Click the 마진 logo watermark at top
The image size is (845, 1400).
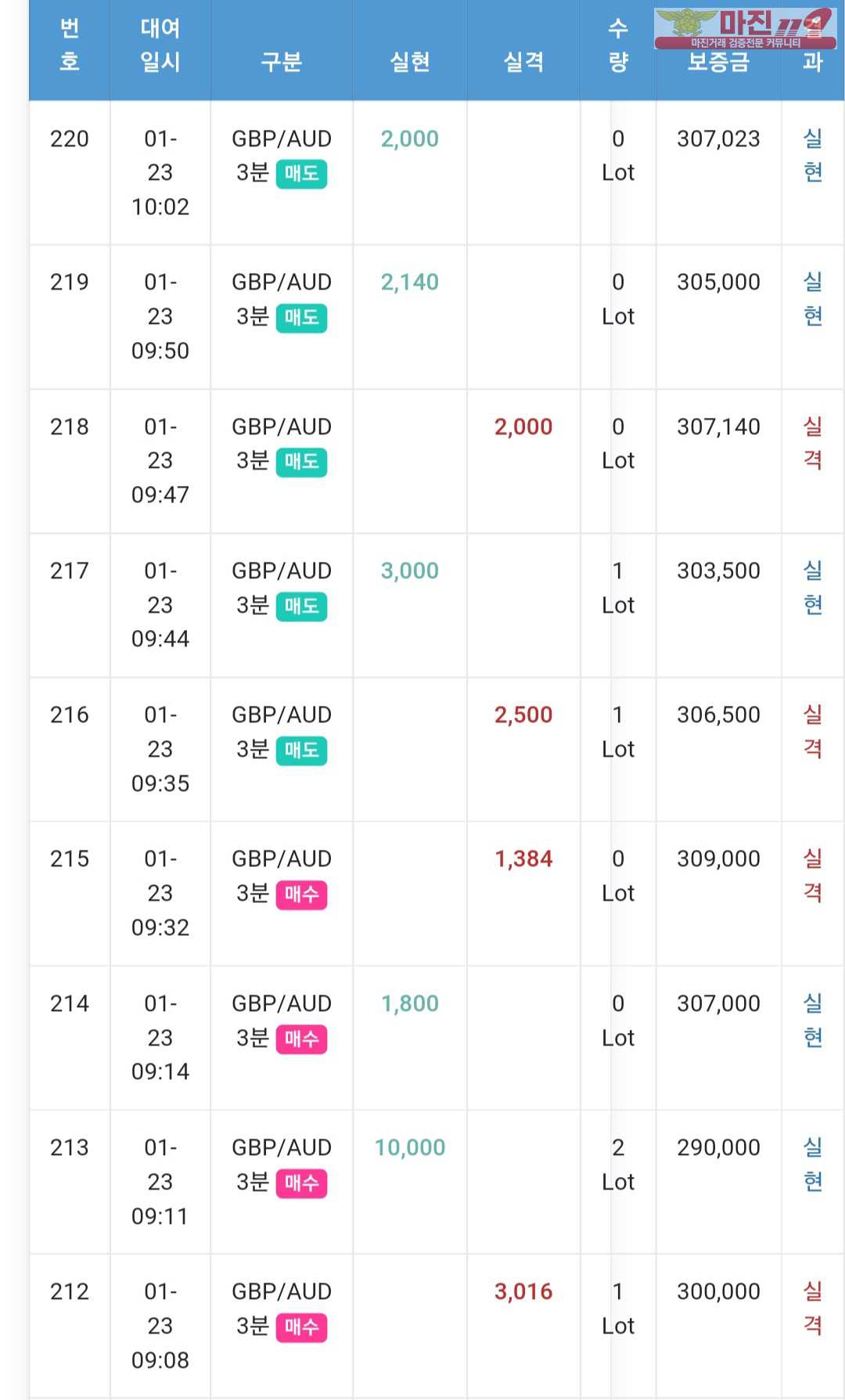[745, 28]
